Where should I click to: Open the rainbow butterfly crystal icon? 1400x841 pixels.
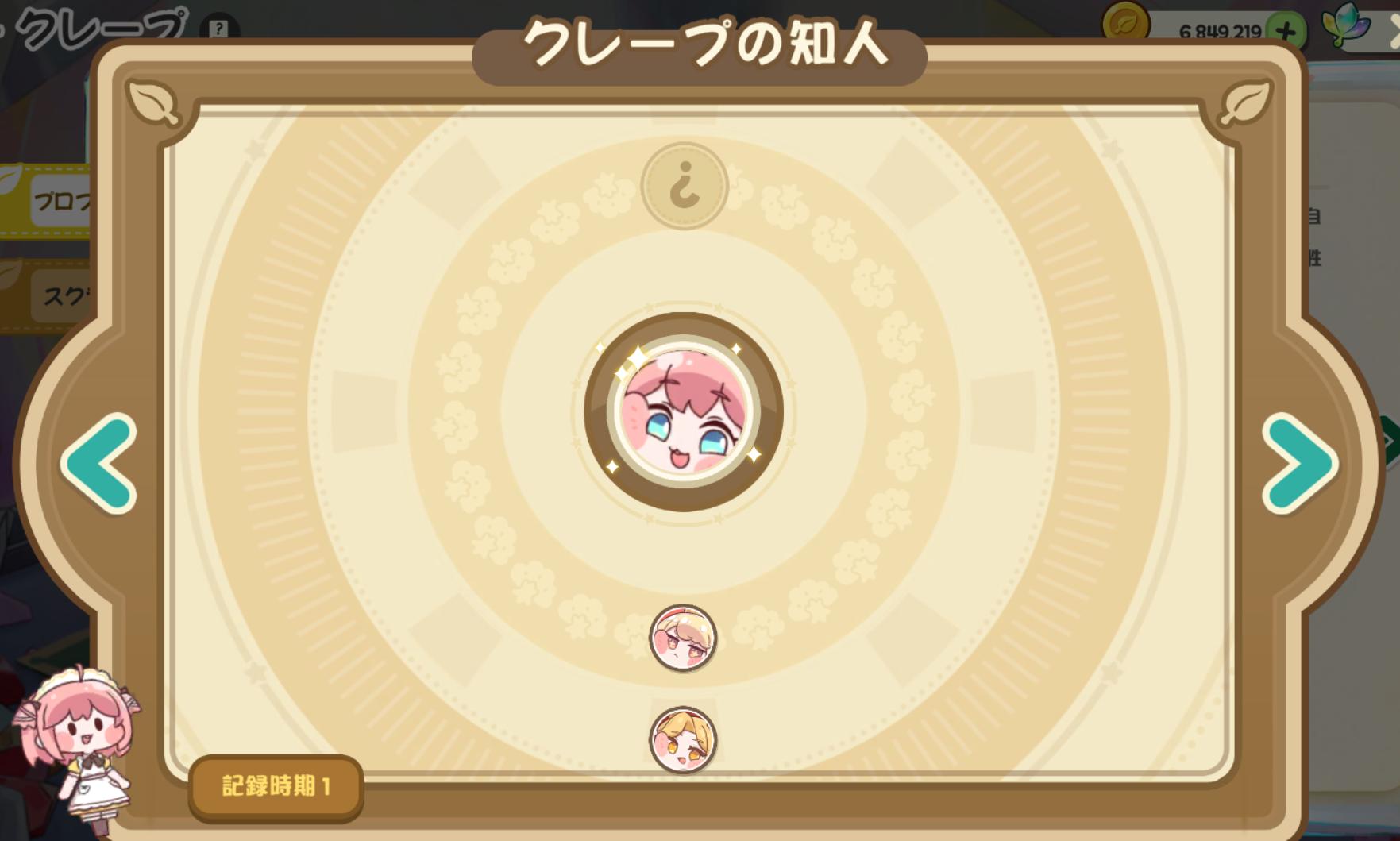click(1347, 24)
